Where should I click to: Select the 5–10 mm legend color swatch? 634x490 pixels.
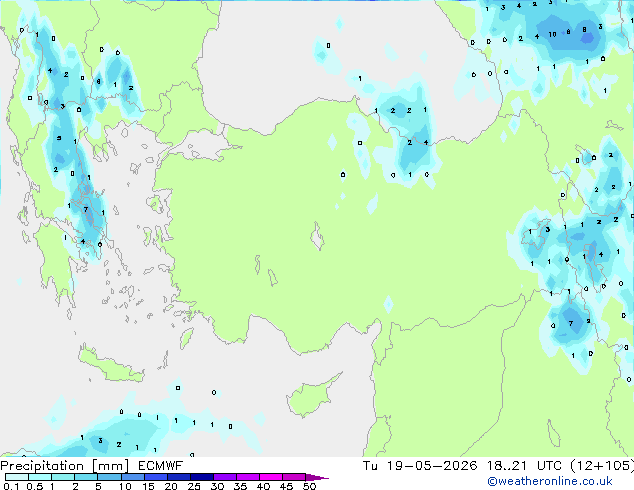pos(109,477)
